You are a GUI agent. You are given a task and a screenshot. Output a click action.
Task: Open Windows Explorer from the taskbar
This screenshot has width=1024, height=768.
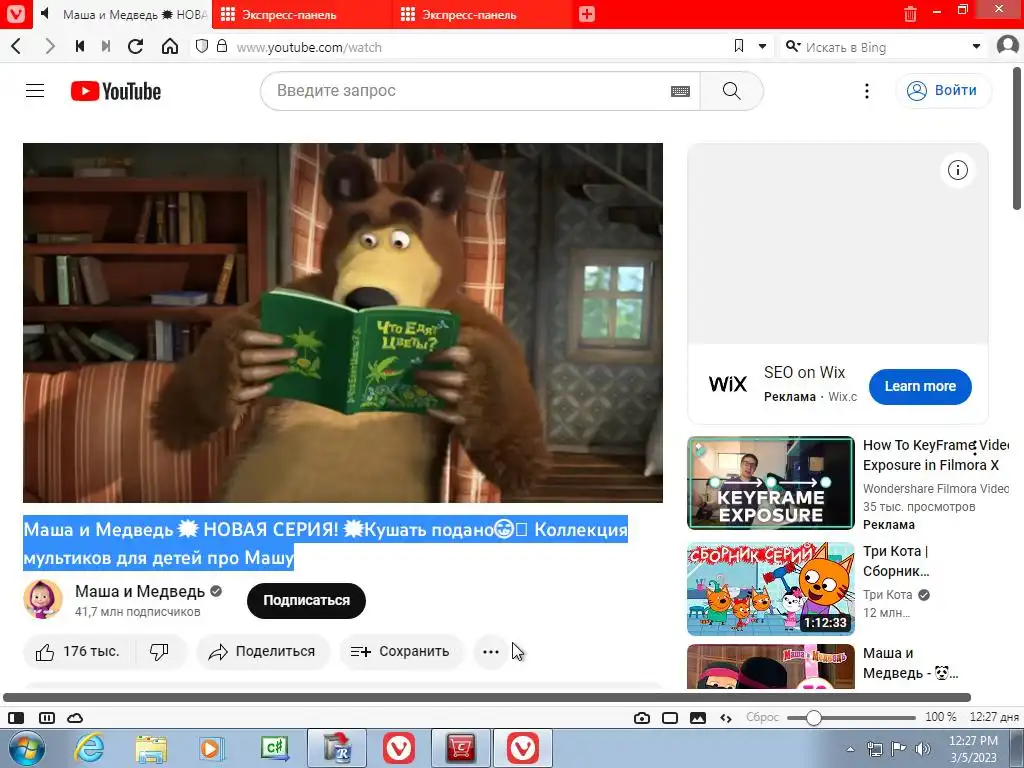(x=151, y=748)
